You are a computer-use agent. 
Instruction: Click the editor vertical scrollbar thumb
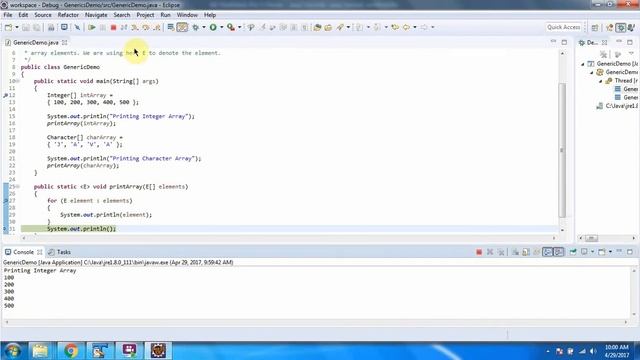[x=562, y=150]
